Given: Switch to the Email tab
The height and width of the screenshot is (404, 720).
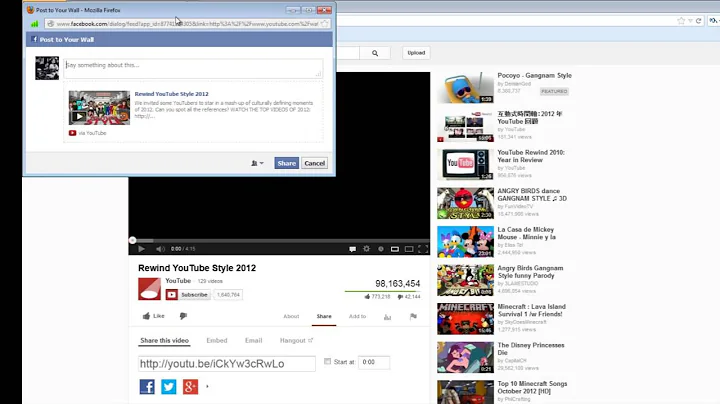Looking at the screenshot, I should 253,341.
